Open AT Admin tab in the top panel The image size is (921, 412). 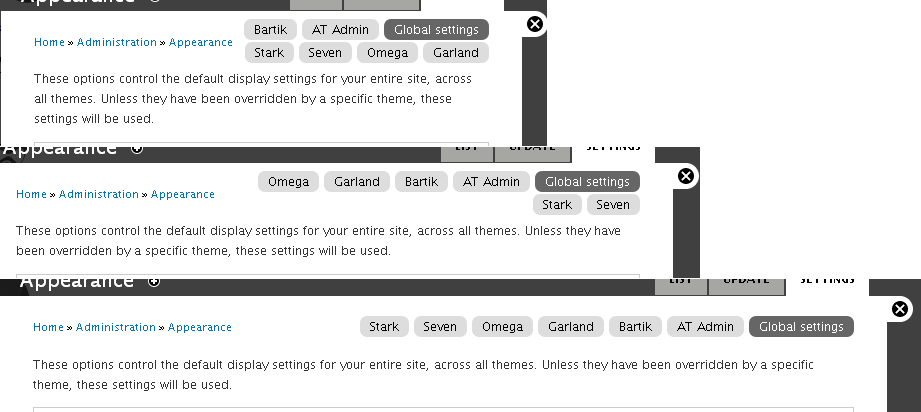click(x=341, y=30)
